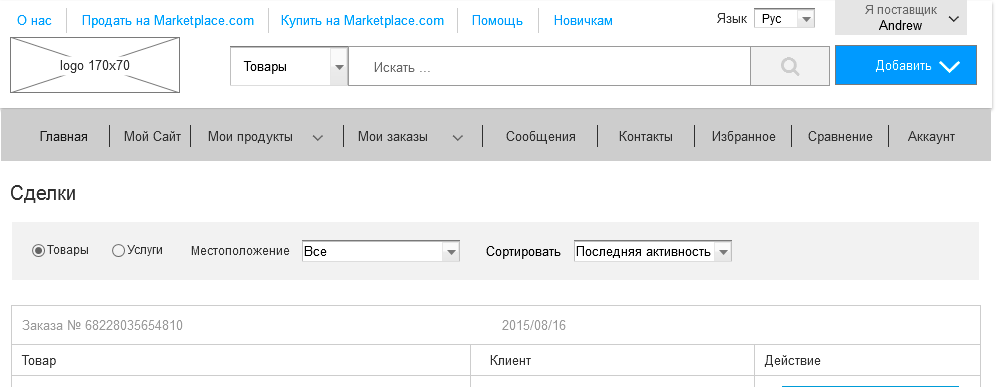Viewport: 997px width, 387px height.
Task: Click the order date 2015/08/16
Action: pos(533,326)
